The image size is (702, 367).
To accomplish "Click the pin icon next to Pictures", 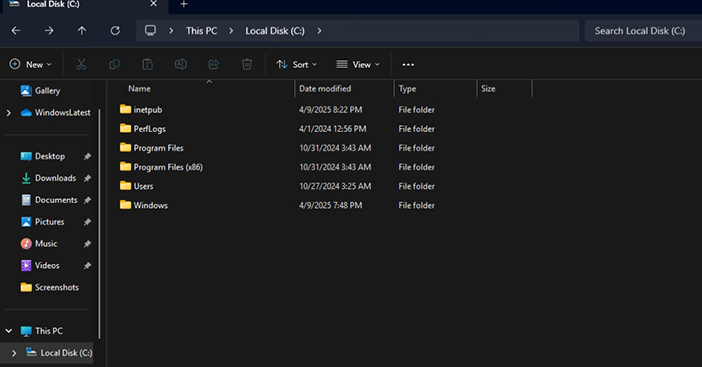I will coord(87,222).
